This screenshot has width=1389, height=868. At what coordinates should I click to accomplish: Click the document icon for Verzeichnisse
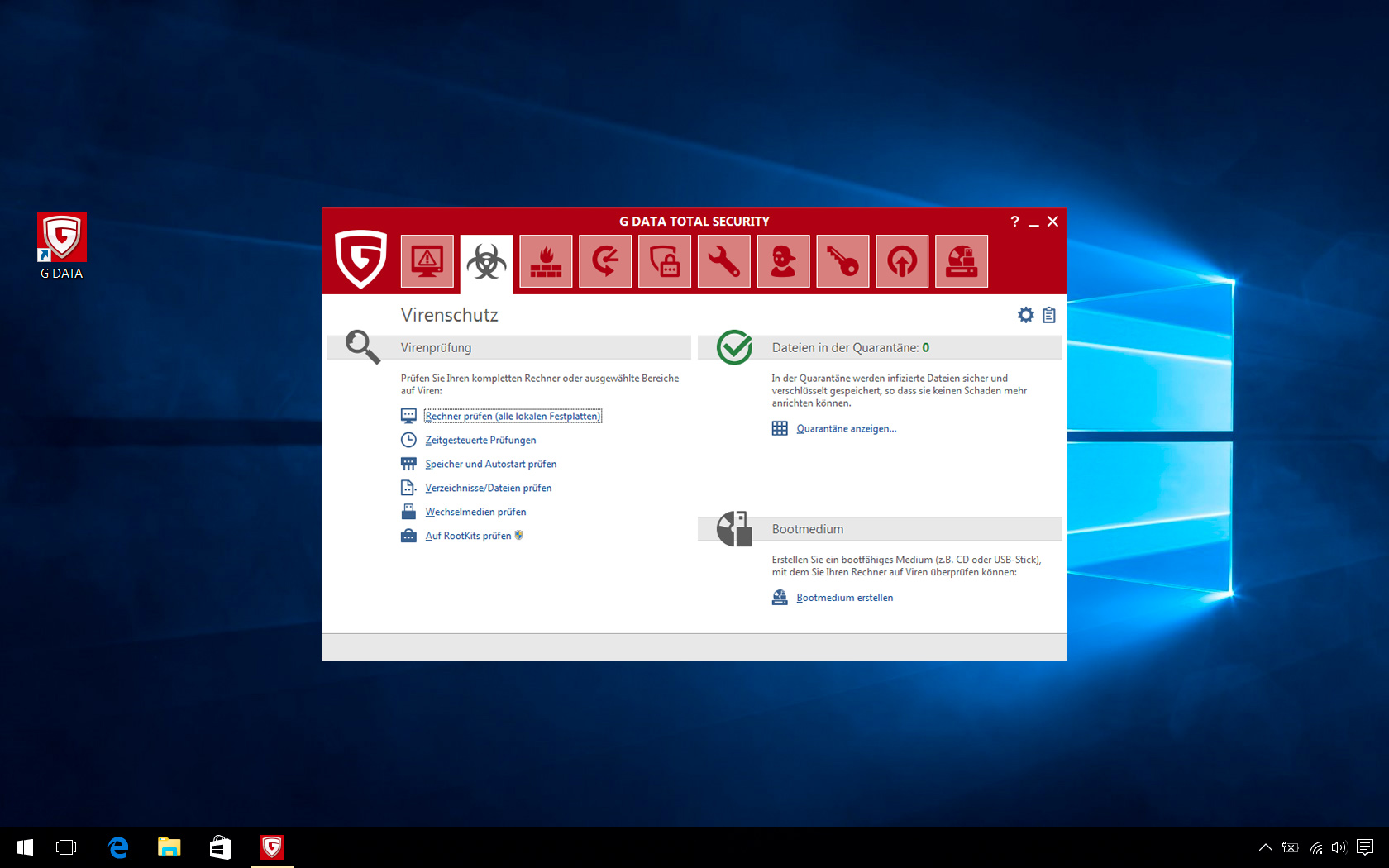[408, 488]
